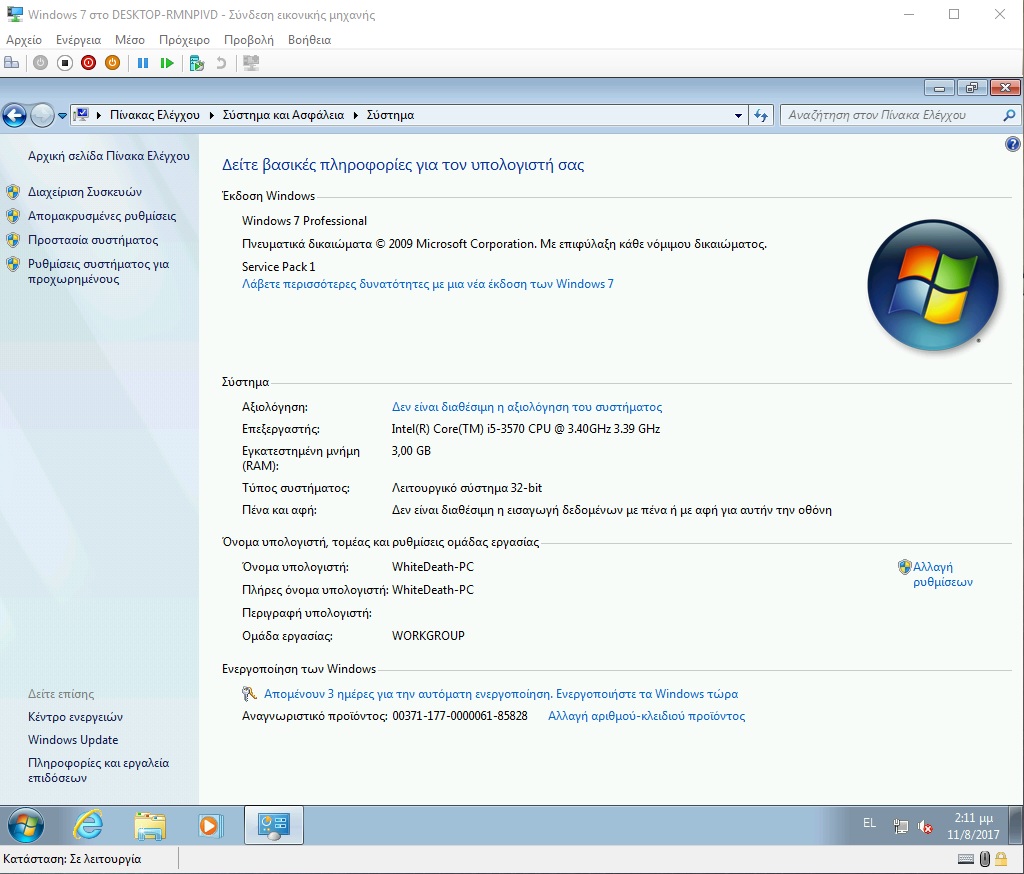Click the shield icon next to Αλλαγή ρυθμίσεων
1024x874 pixels.
[904, 567]
